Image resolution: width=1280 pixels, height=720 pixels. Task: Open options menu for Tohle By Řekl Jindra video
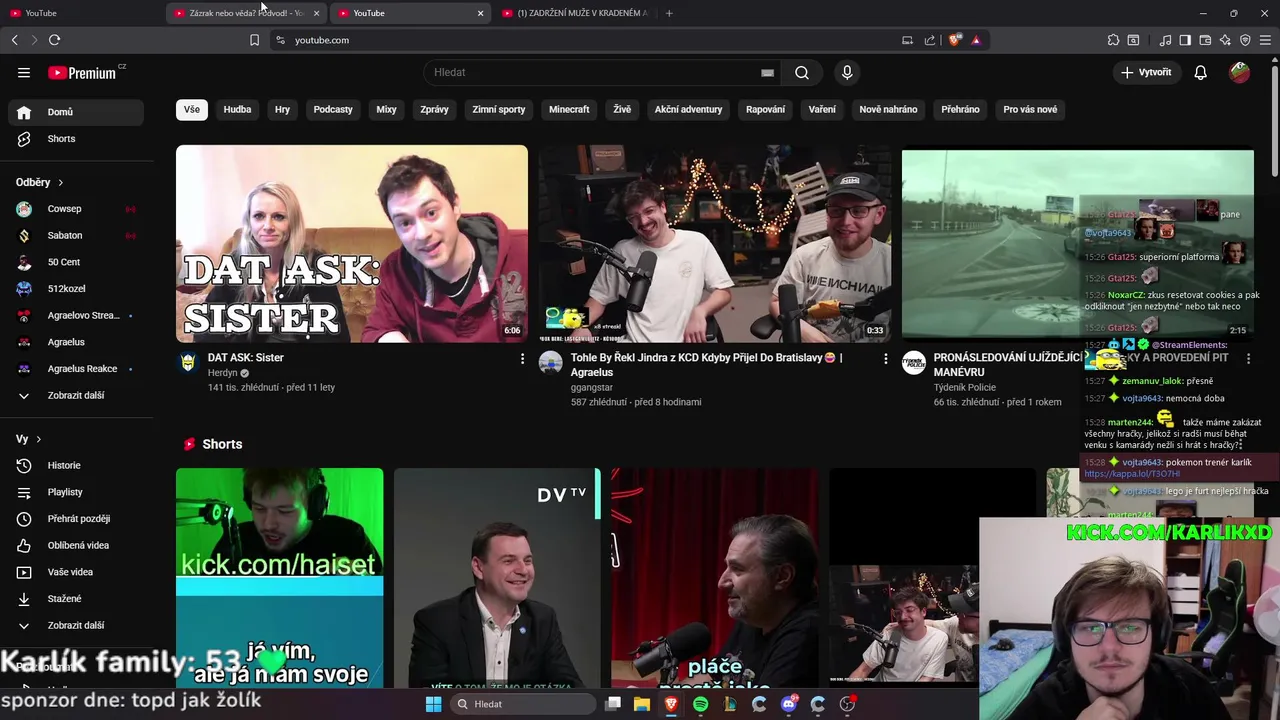click(x=885, y=358)
